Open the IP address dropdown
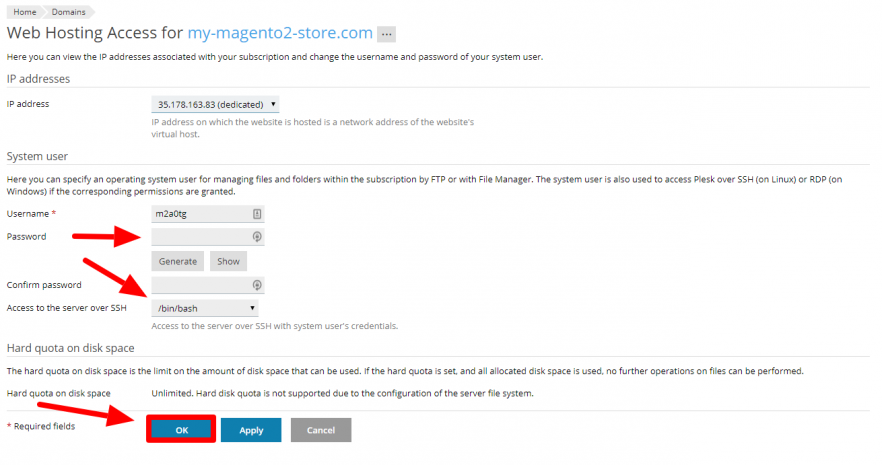Image resolution: width=882 pixels, height=465 pixels. point(215,104)
